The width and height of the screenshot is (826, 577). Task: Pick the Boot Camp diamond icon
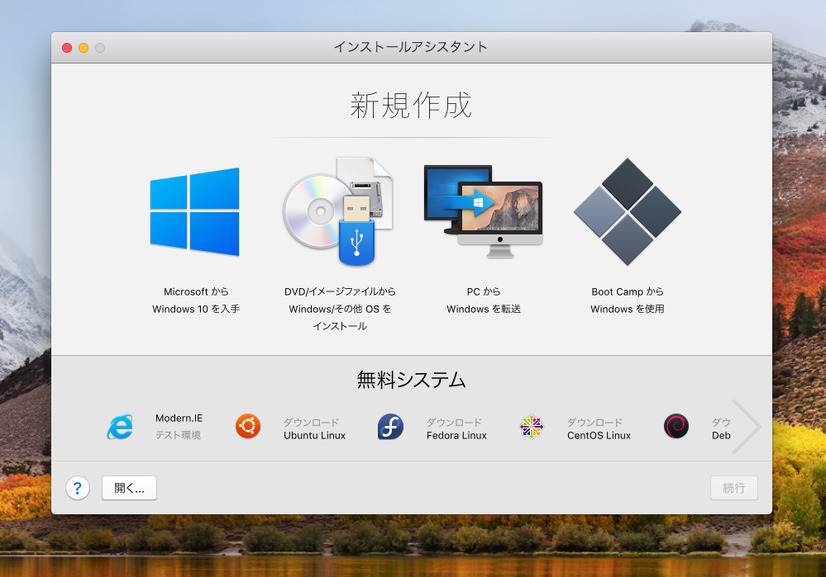pyautogui.click(x=627, y=211)
